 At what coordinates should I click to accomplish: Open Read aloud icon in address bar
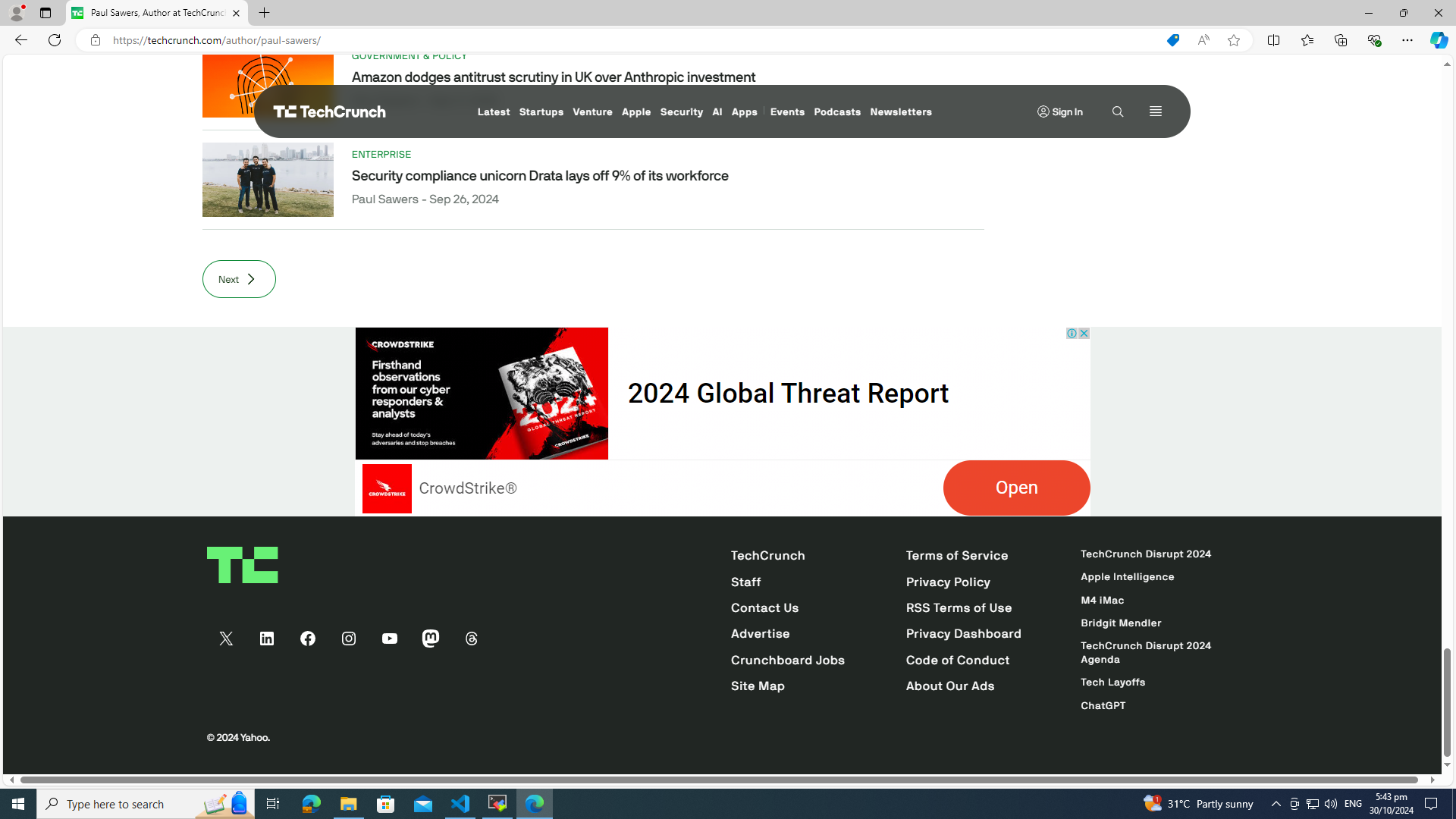(x=1203, y=40)
